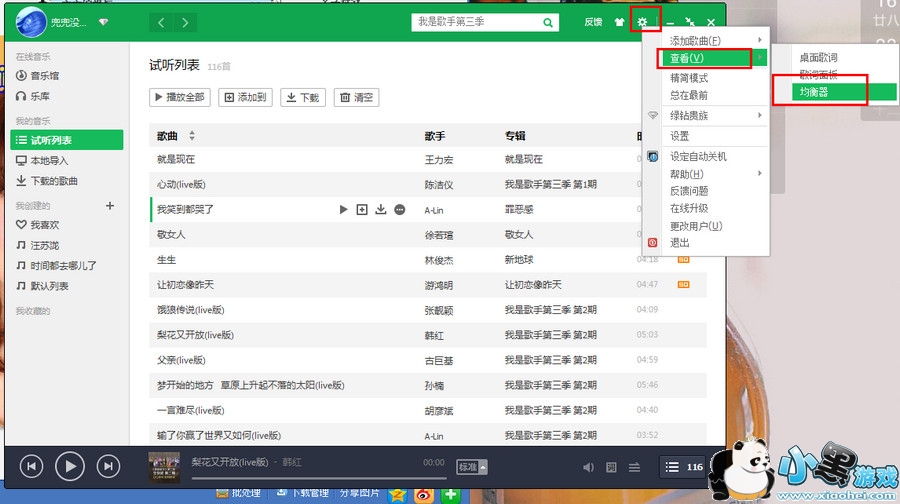The height and width of the screenshot is (504, 900).
Task: Open more options for 我笑到都哭了
Action: (400, 209)
